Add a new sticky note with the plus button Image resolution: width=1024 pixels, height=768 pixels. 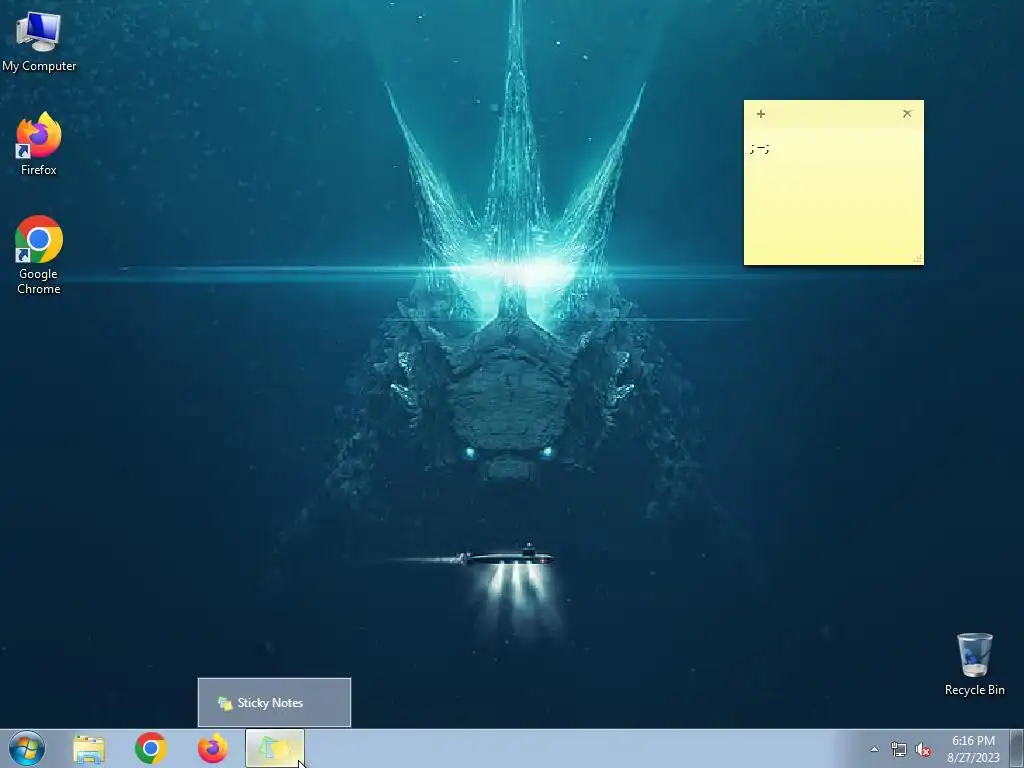click(761, 114)
